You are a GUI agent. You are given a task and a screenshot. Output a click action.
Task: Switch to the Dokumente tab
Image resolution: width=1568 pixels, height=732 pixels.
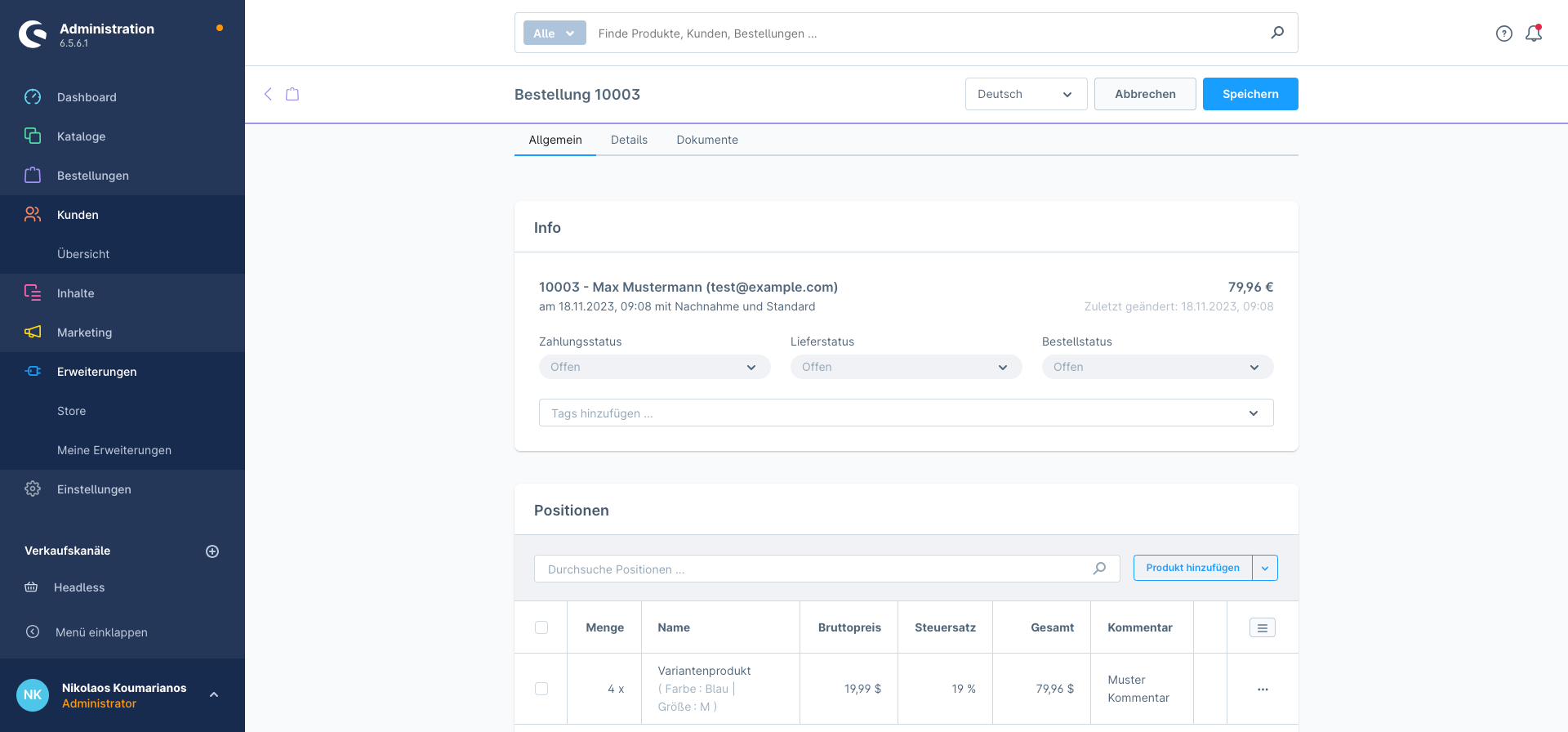[x=707, y=140]
